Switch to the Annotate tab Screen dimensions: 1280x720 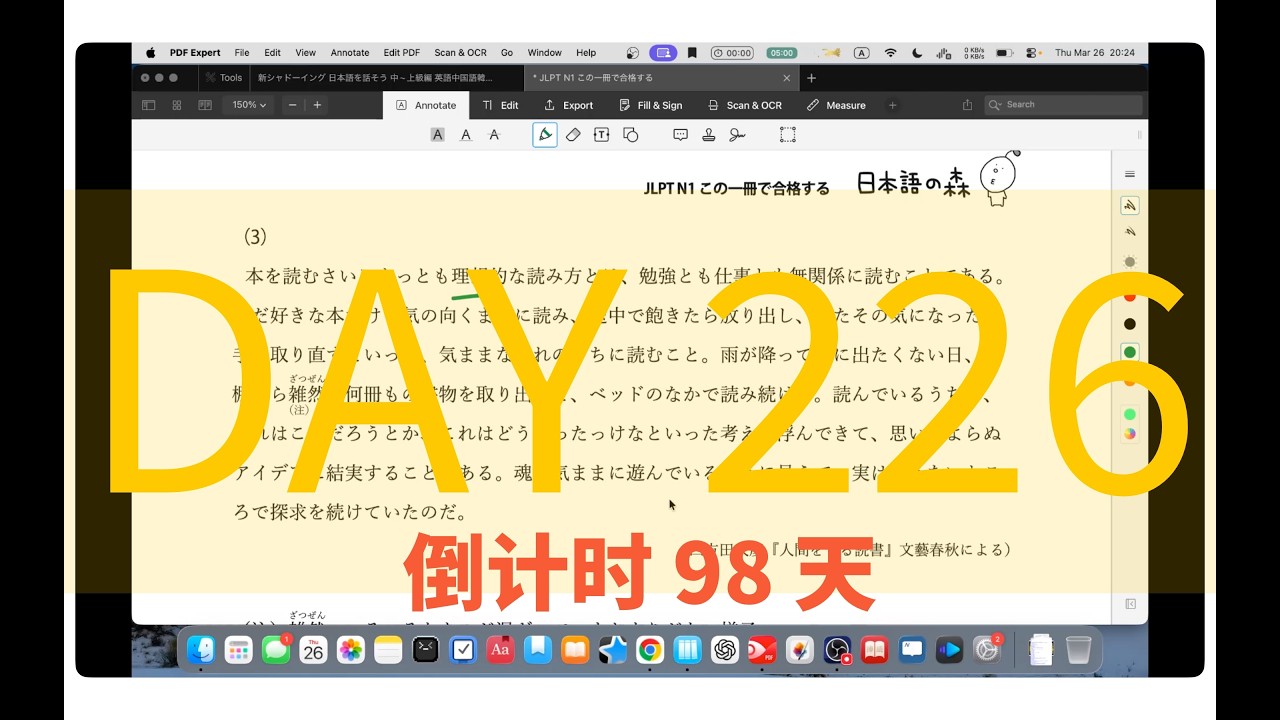(426, 105)
